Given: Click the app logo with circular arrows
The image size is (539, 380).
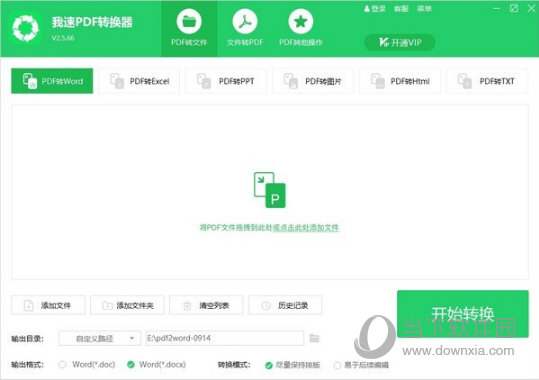Looking at the screenshot, I should tap(26, 29).
